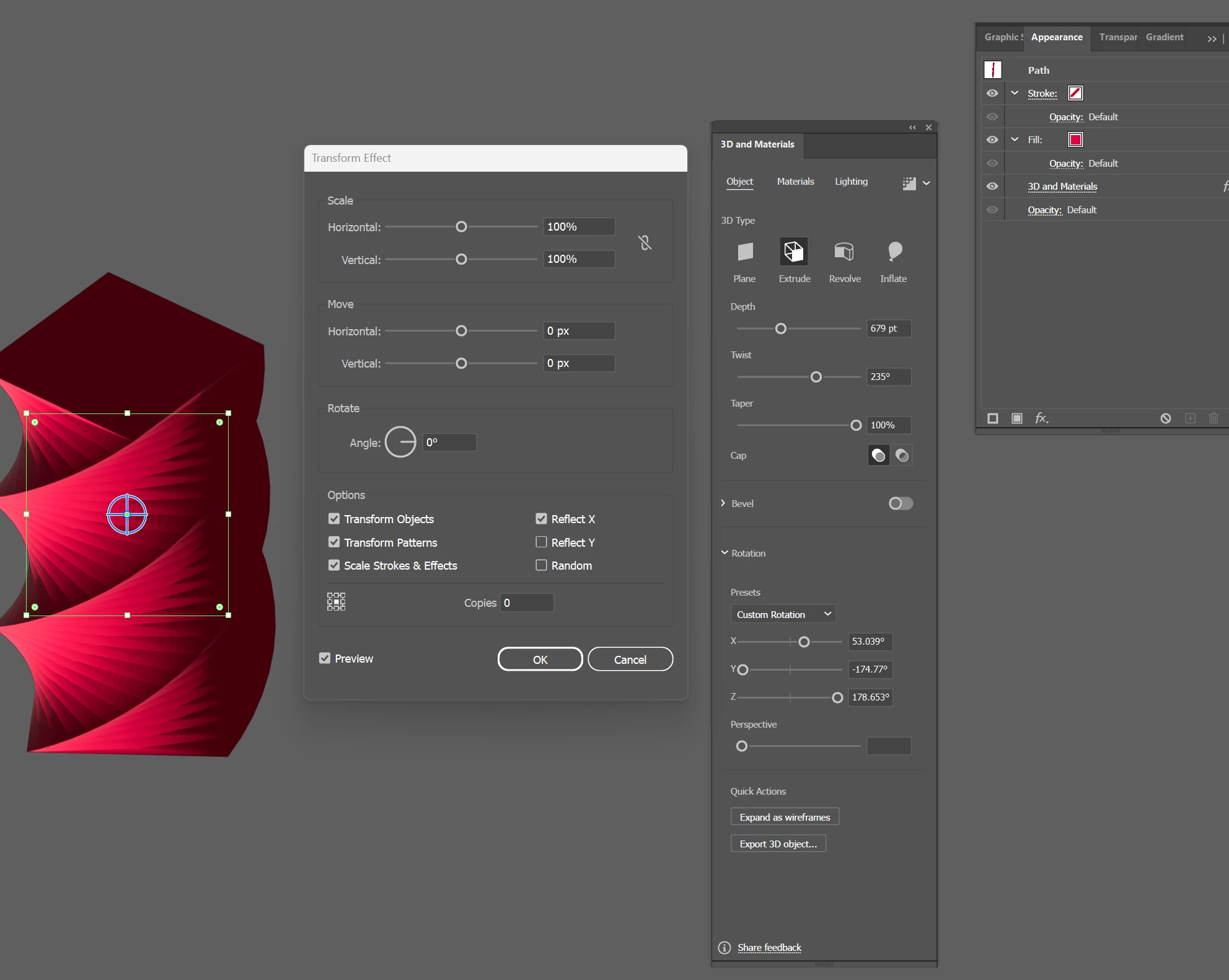Toggle Stroke visibility eye in Appearance
This screenshot has width=1229, height=980.
[x=992, y=94]
